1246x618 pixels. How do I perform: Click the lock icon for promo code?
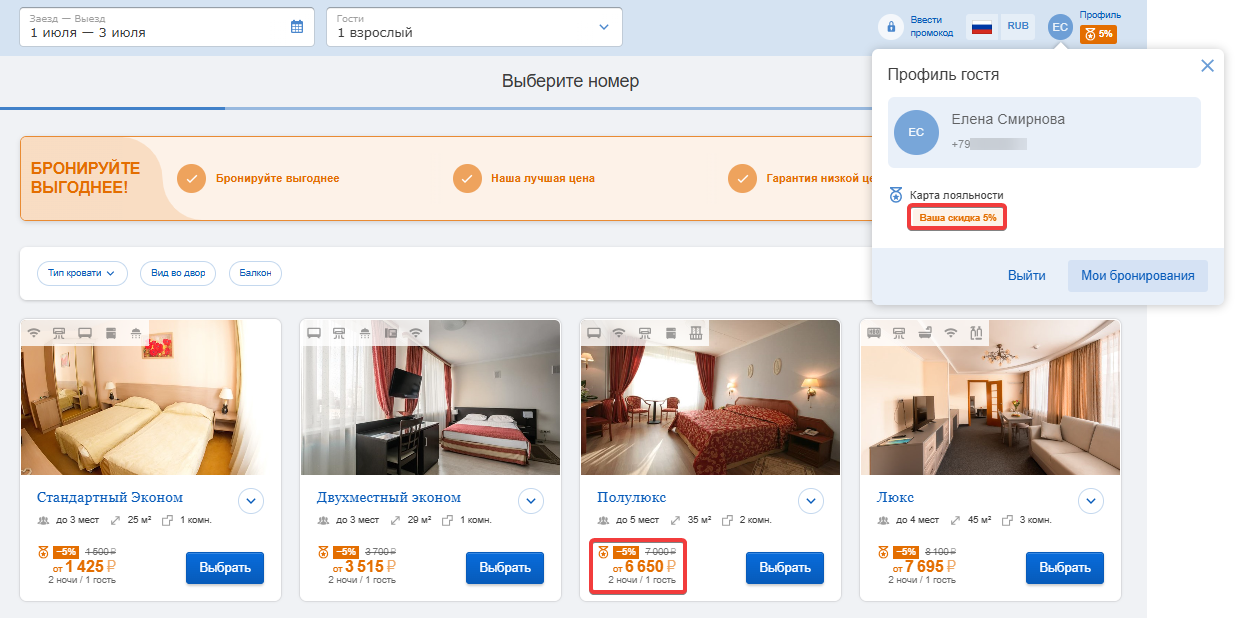pos(891,27)
